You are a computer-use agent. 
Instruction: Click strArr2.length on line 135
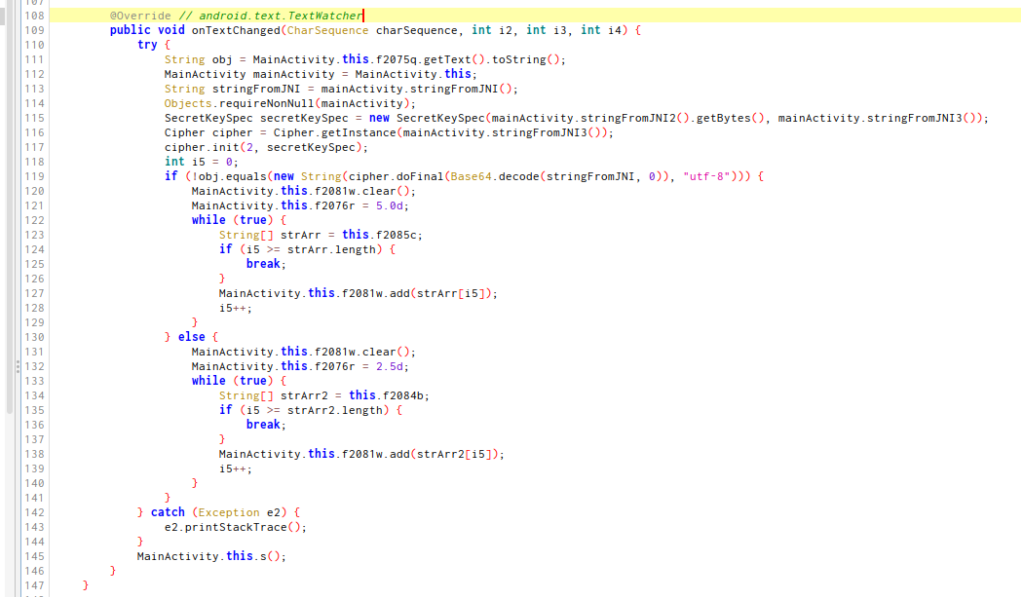335,410
